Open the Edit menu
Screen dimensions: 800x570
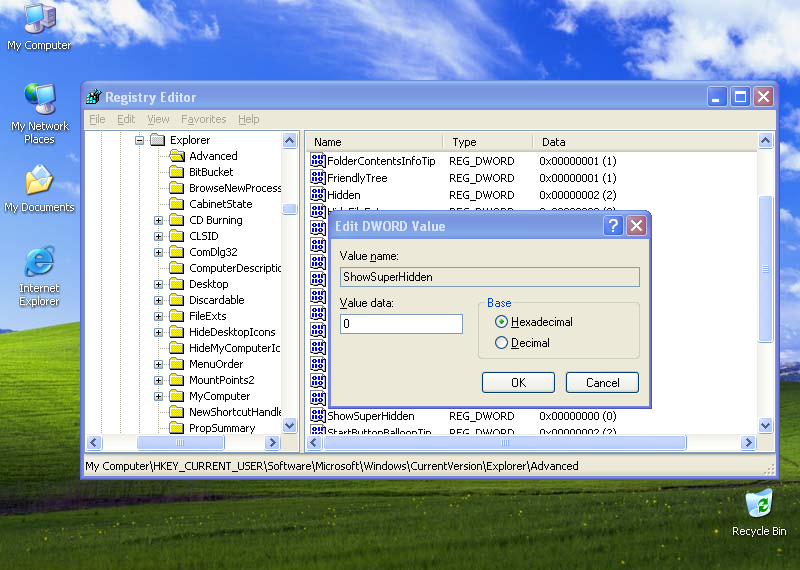(126, 119)
